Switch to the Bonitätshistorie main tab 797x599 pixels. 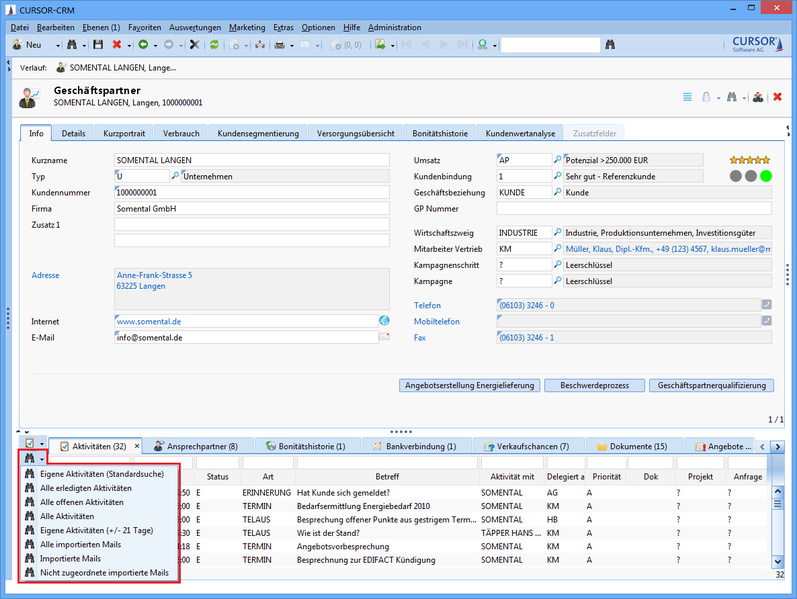pos(440,133)
